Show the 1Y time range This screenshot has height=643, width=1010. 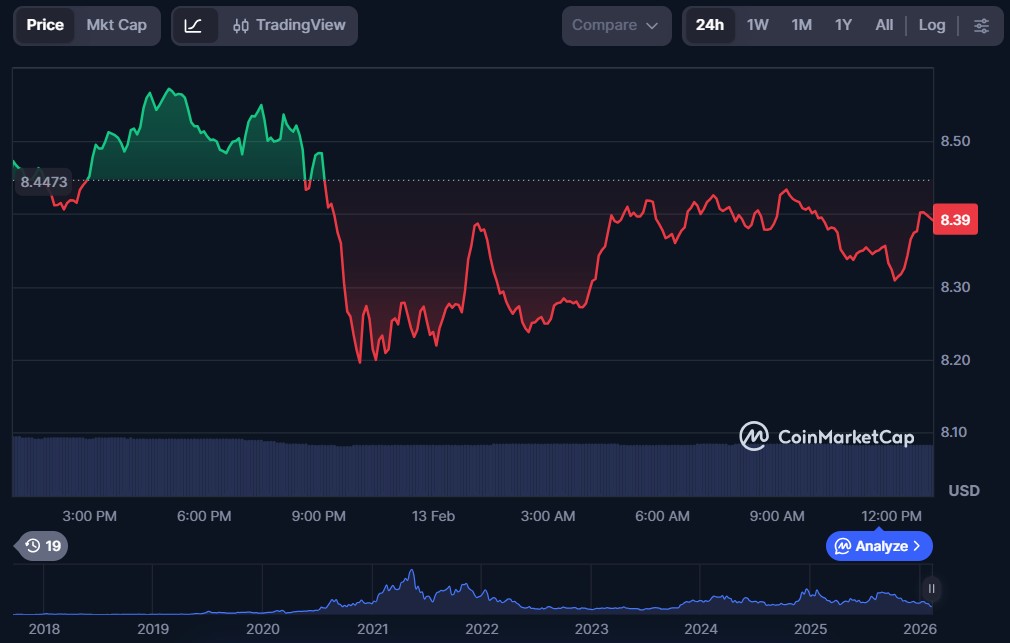pyautogui.click(x=843, y=25)
